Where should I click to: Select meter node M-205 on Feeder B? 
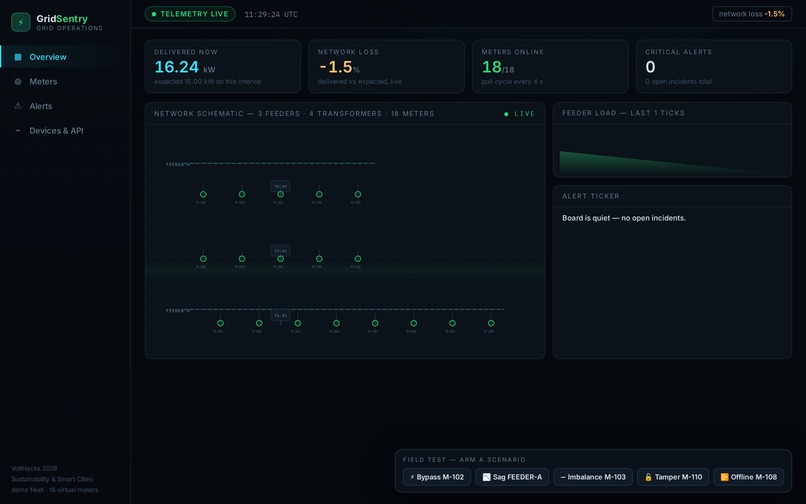[375, 323]
